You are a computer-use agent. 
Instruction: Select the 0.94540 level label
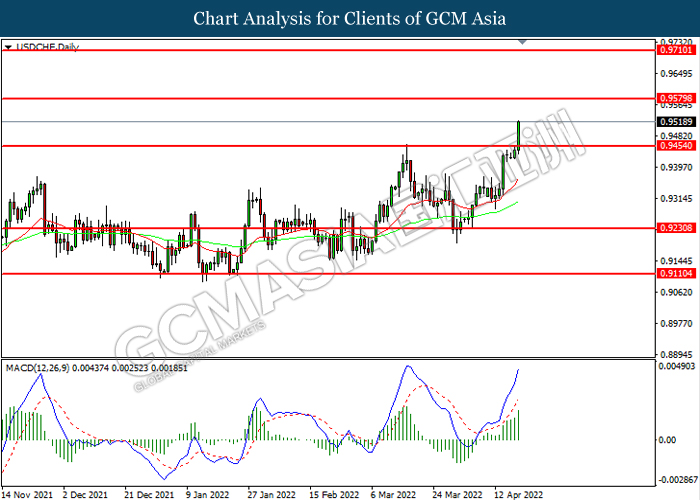pyautogui.click(x=676, y=146)
